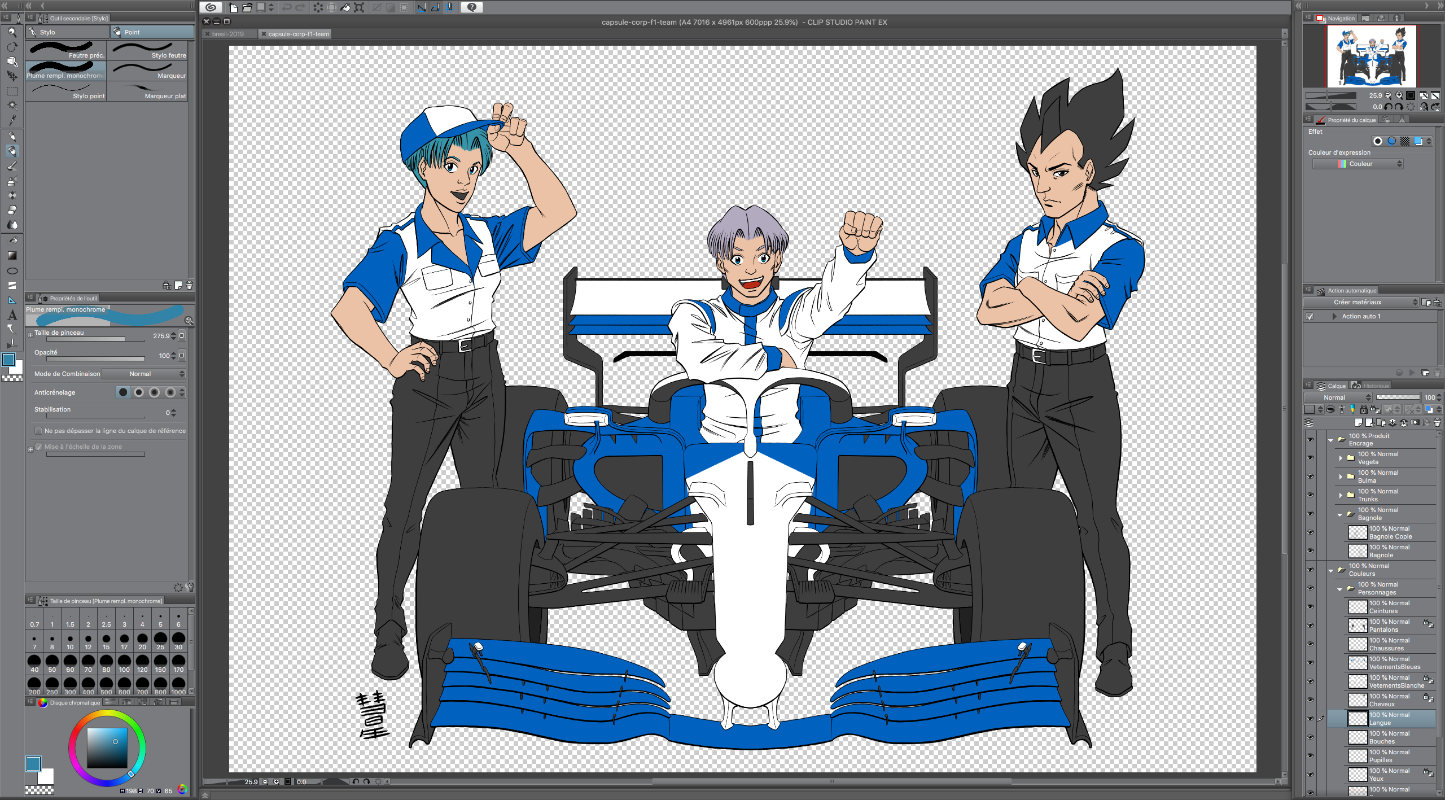Select the Zoom magnifier tool

(12, 32)
